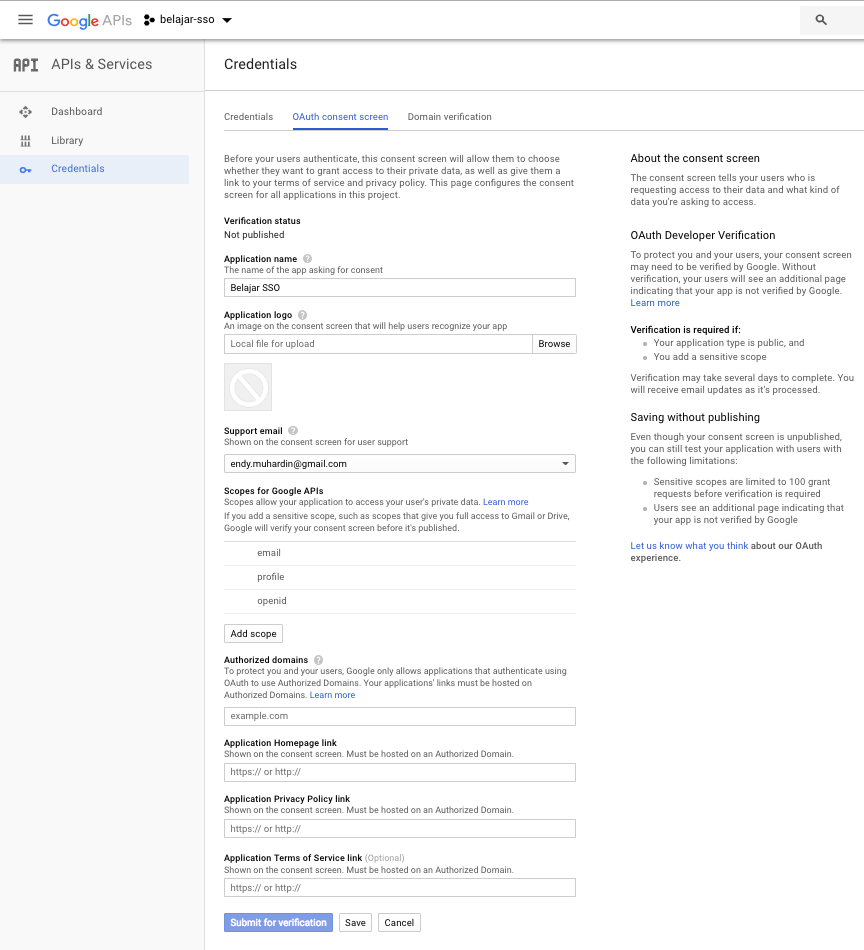This screenshot has height=950, width=864.
Task: Click the Not published status text
Action: 254,235
